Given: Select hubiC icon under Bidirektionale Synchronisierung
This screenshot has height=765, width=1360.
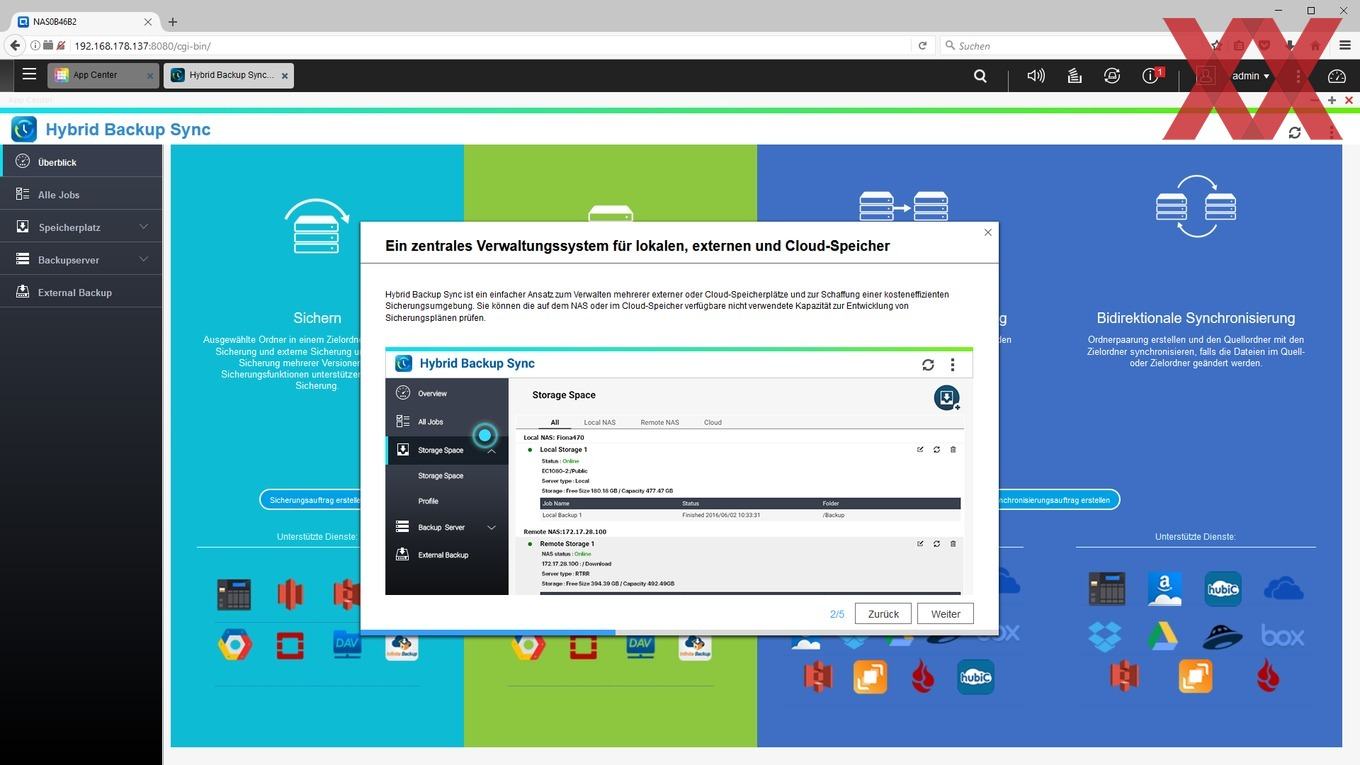Looking at the screenshot, I should pyautogui.click(x=1223, y=589).
